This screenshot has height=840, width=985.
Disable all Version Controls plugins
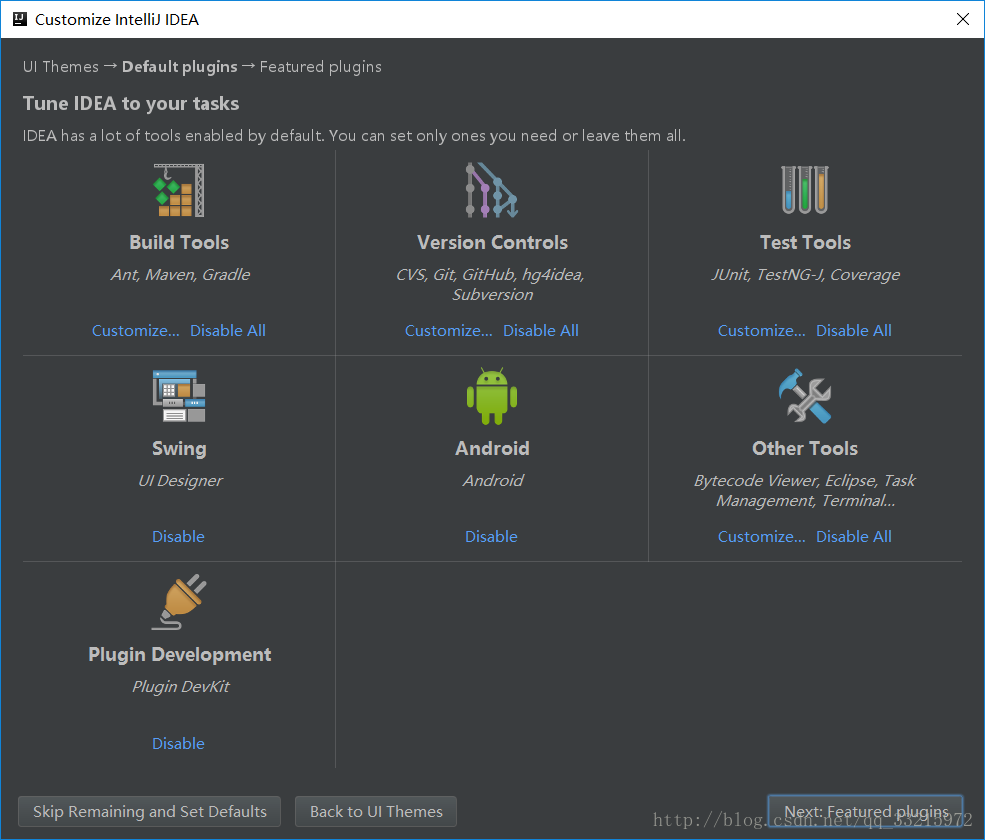click(541, 330)
